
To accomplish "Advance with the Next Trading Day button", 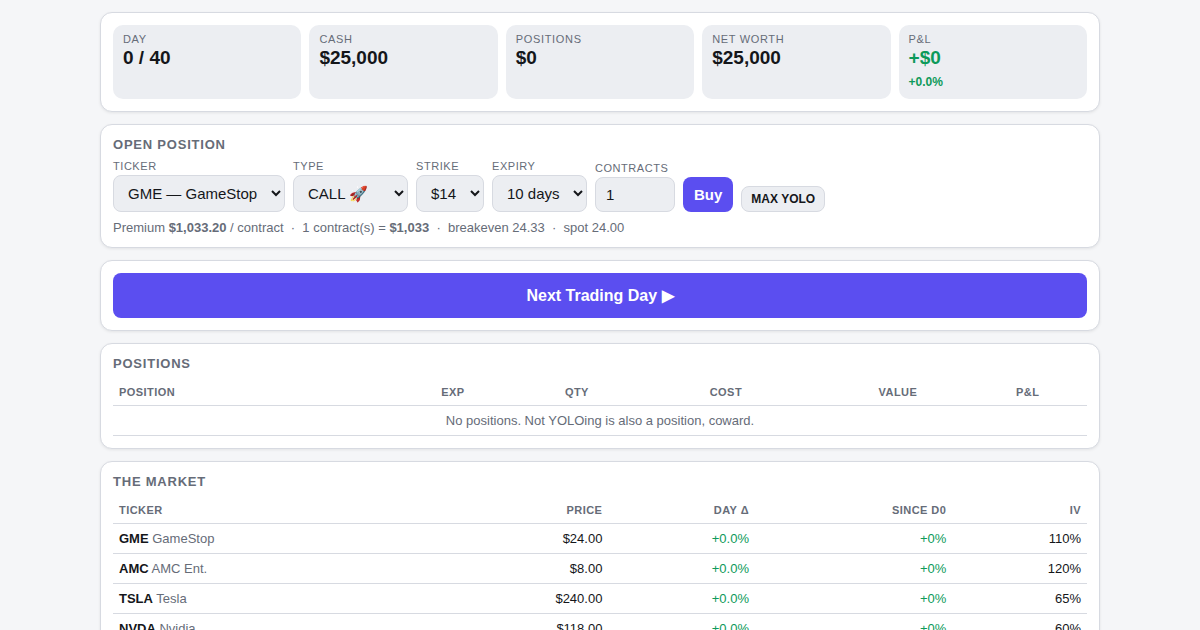I will (x=600, y=296).
